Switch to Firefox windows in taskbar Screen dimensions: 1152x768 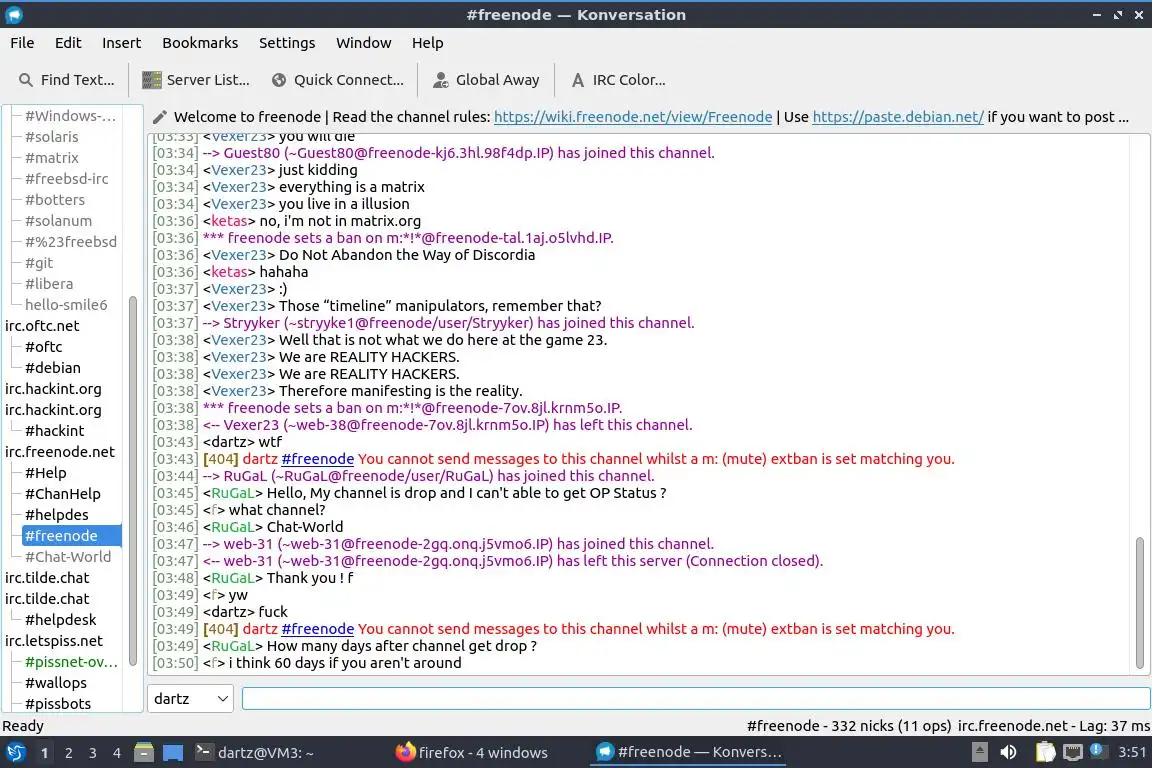pyautogui.click(x=472, y=753)
